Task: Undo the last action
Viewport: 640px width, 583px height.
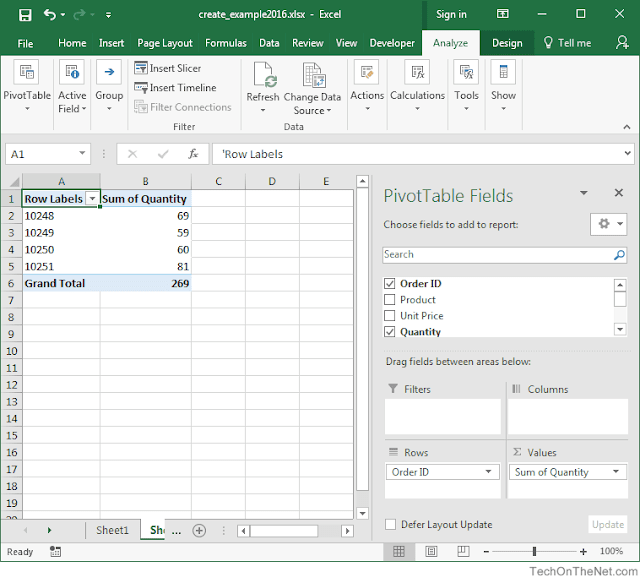Action: 50,15
